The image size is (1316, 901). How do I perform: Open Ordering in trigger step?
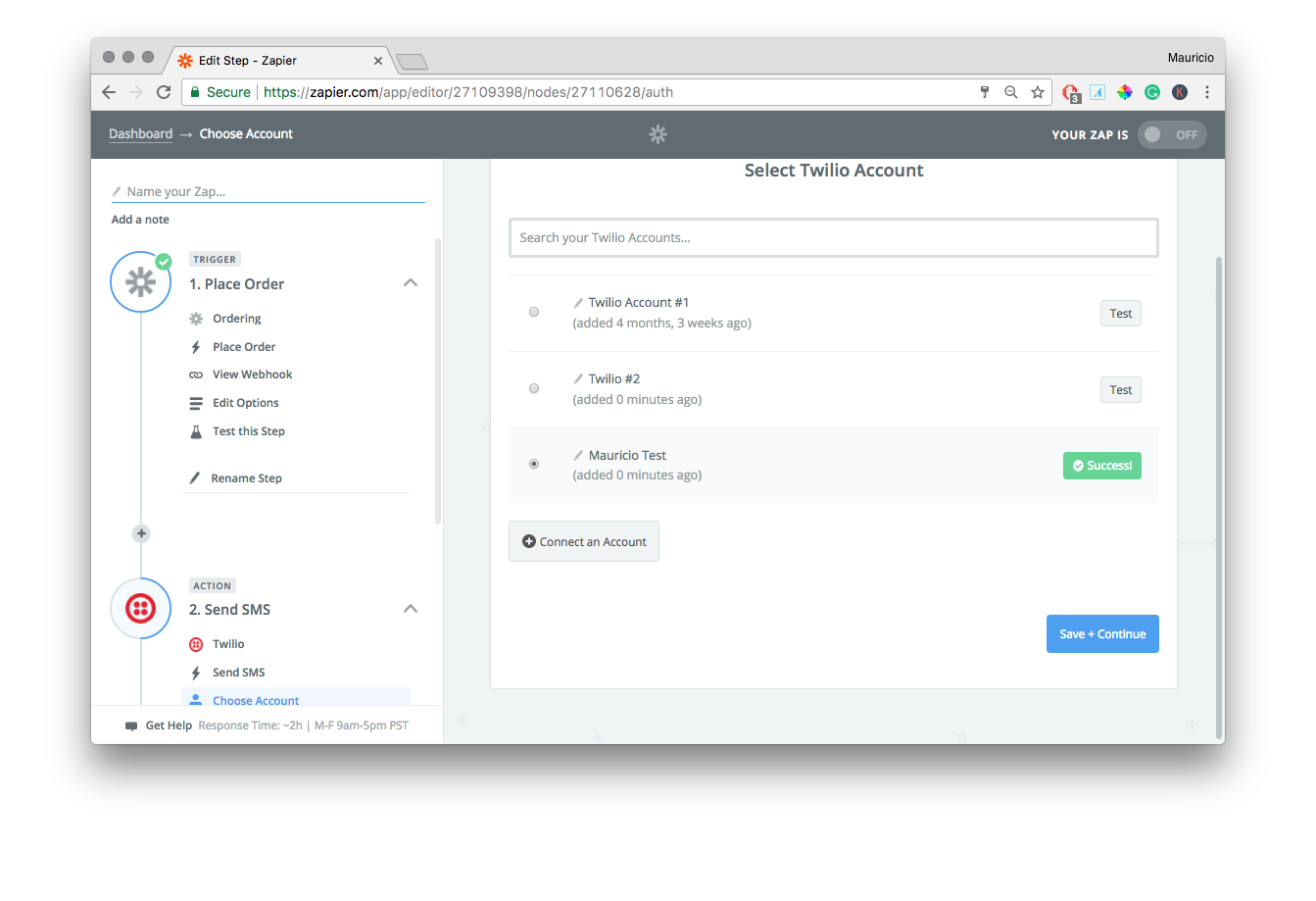[237, 319]
